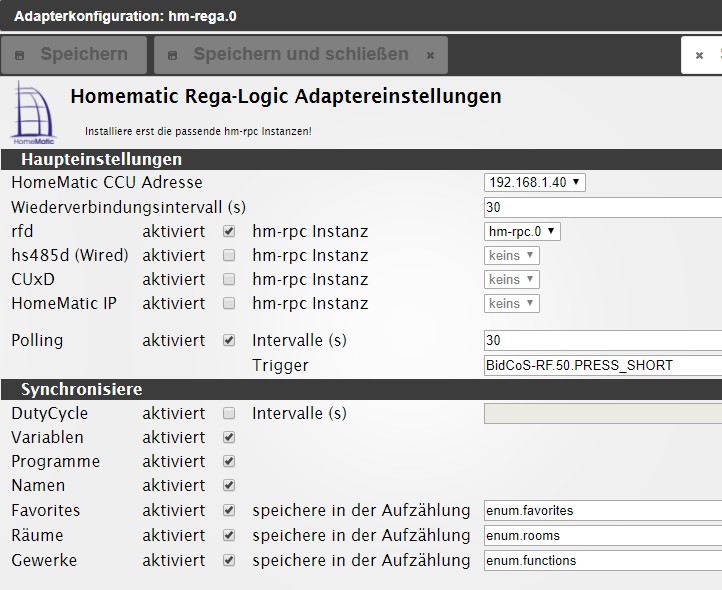Enable the hs485d (Wired) checkbox

(x=229, y=255)
